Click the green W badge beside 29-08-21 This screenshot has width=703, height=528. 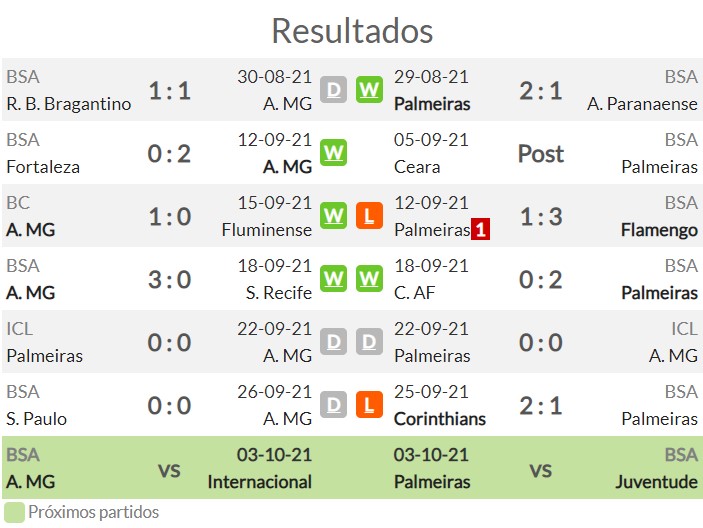click(x=369, y=90)
